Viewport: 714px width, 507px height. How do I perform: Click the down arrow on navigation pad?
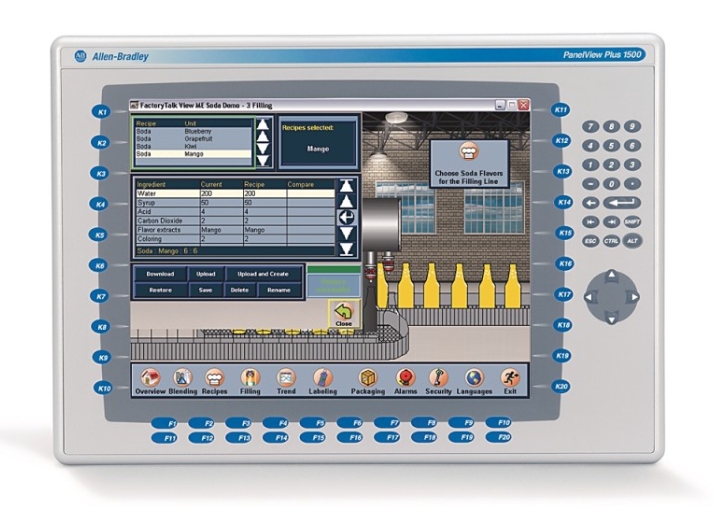pos(612,318)
